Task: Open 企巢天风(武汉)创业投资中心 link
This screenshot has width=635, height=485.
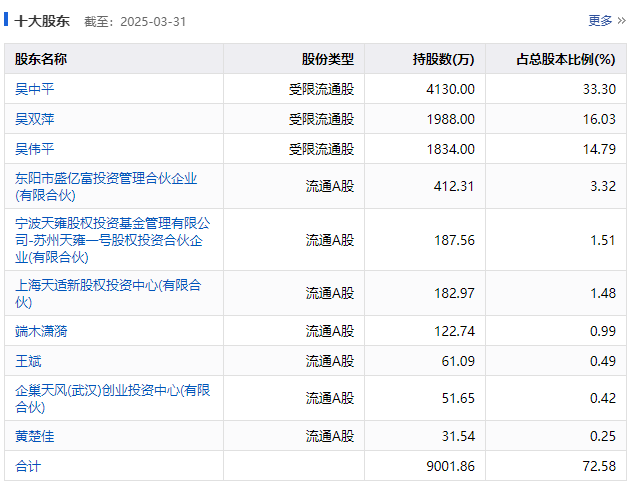Action: [112, 390]
